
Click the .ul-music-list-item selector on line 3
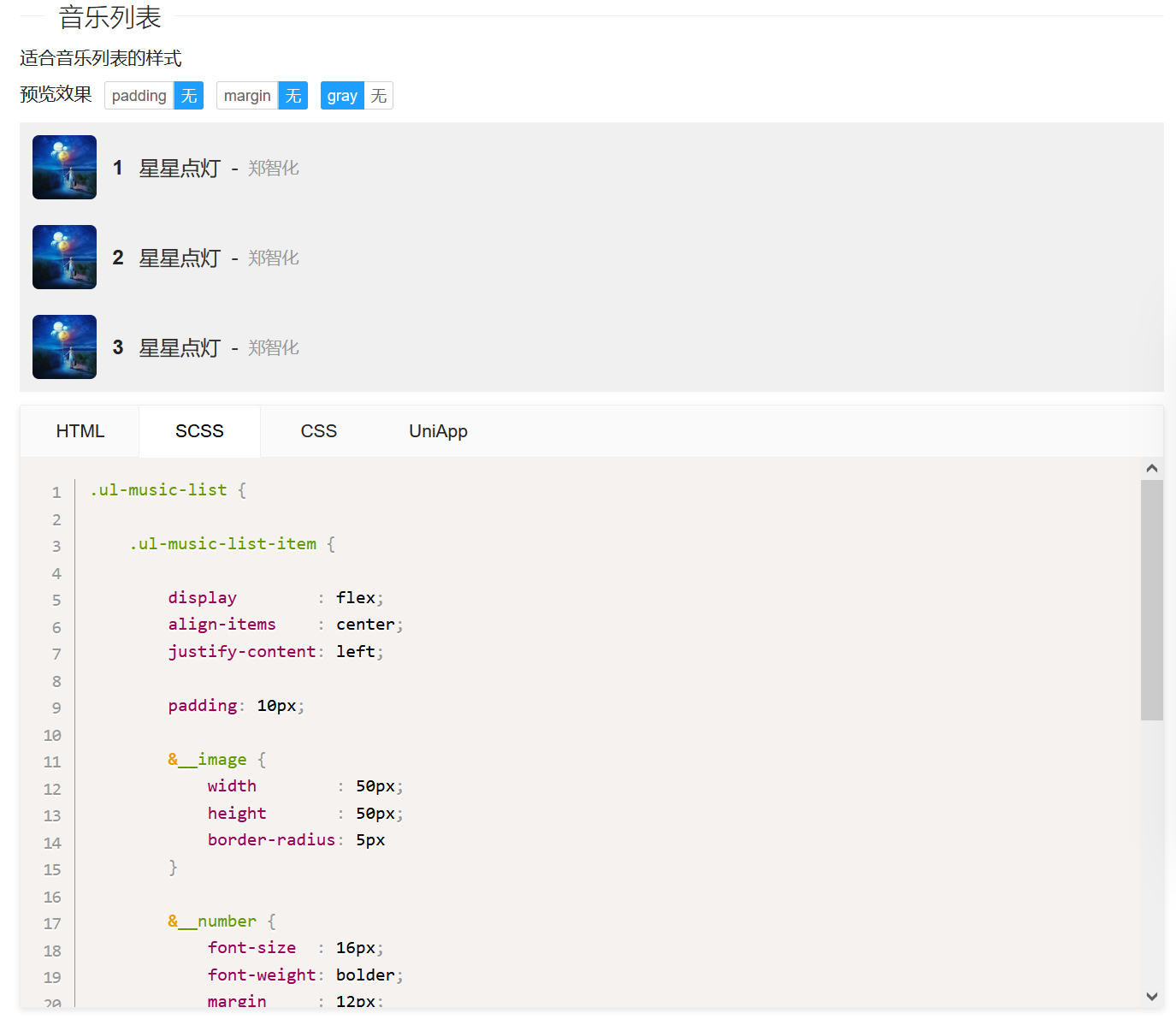(223, 544)
